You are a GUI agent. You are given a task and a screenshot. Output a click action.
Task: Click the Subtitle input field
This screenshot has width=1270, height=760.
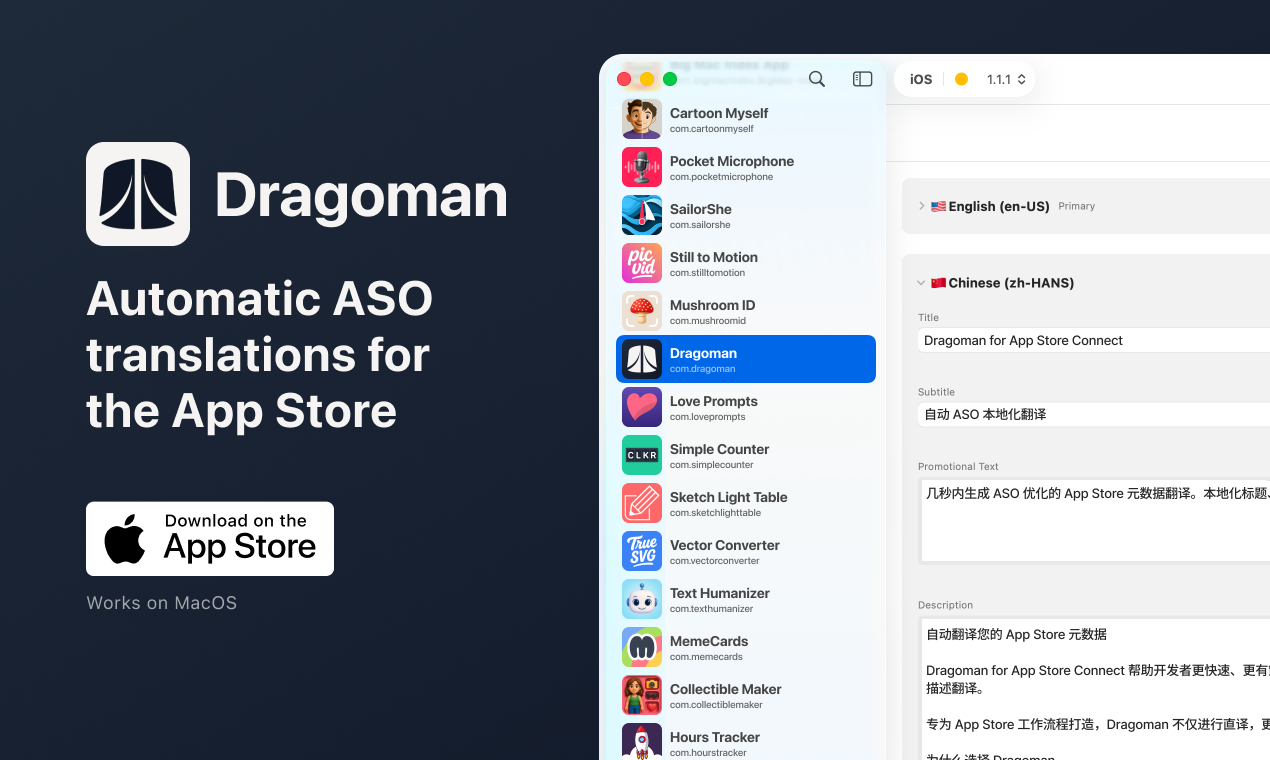point(1093,414)
